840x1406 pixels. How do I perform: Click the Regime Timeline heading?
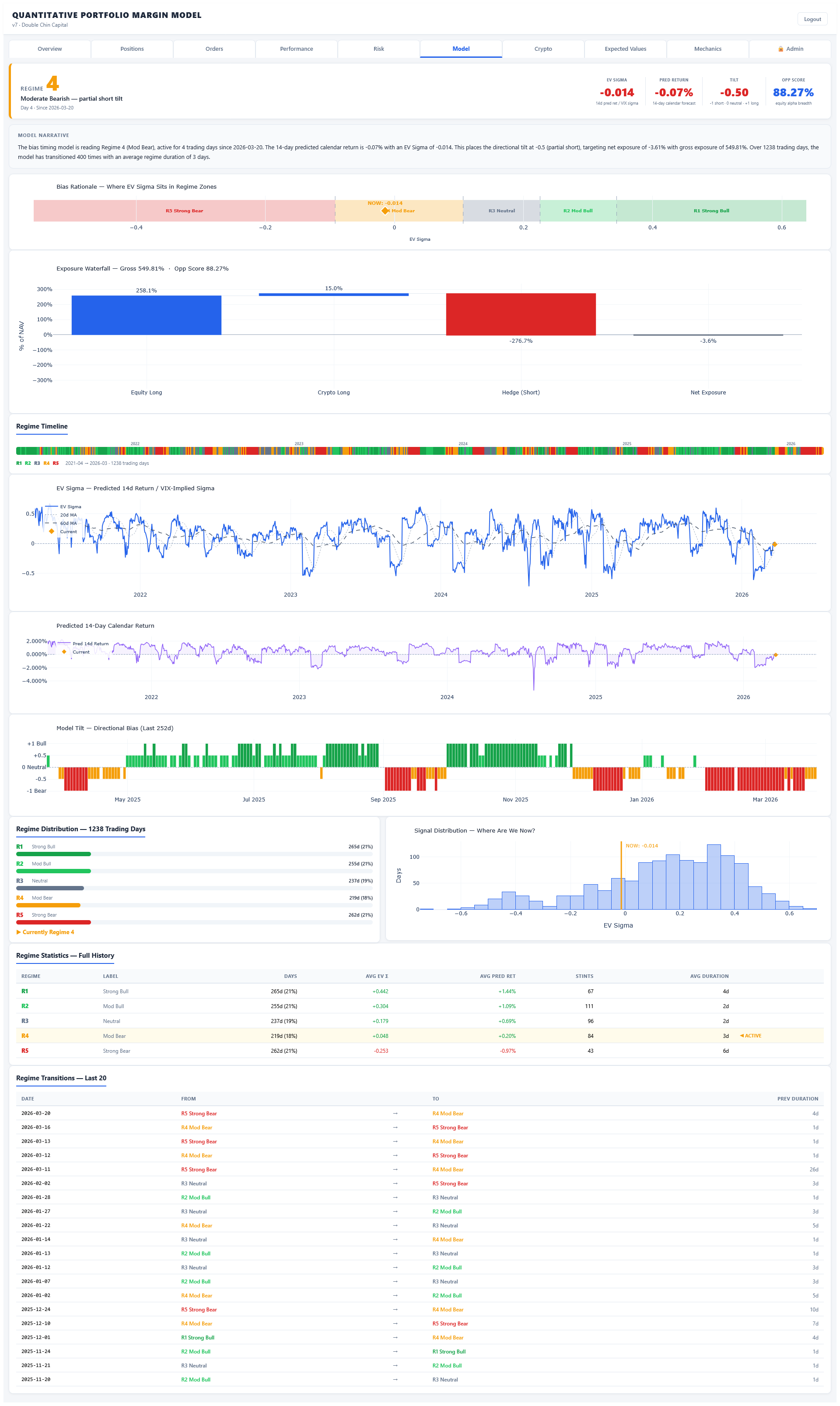(42, 426)
